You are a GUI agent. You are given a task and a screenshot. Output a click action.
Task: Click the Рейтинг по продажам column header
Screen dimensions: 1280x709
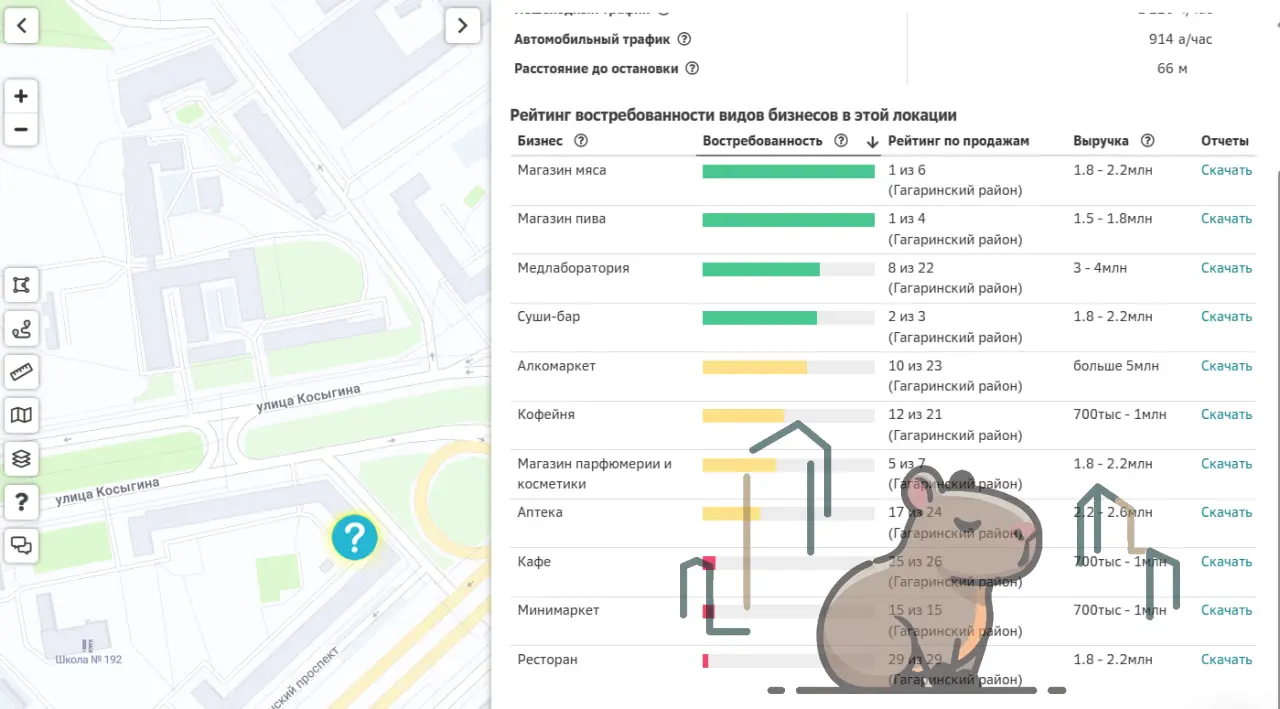click(x=958, y=141)
